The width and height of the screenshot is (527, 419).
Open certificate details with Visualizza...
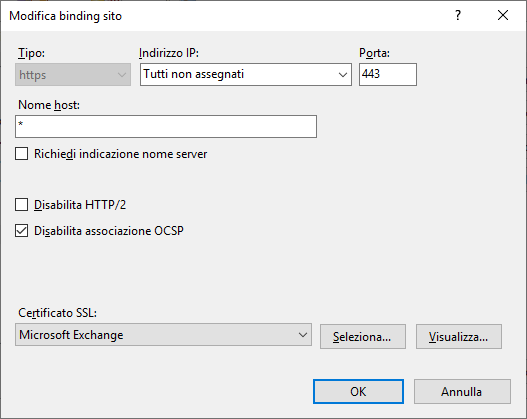click(x=459, y=336)
